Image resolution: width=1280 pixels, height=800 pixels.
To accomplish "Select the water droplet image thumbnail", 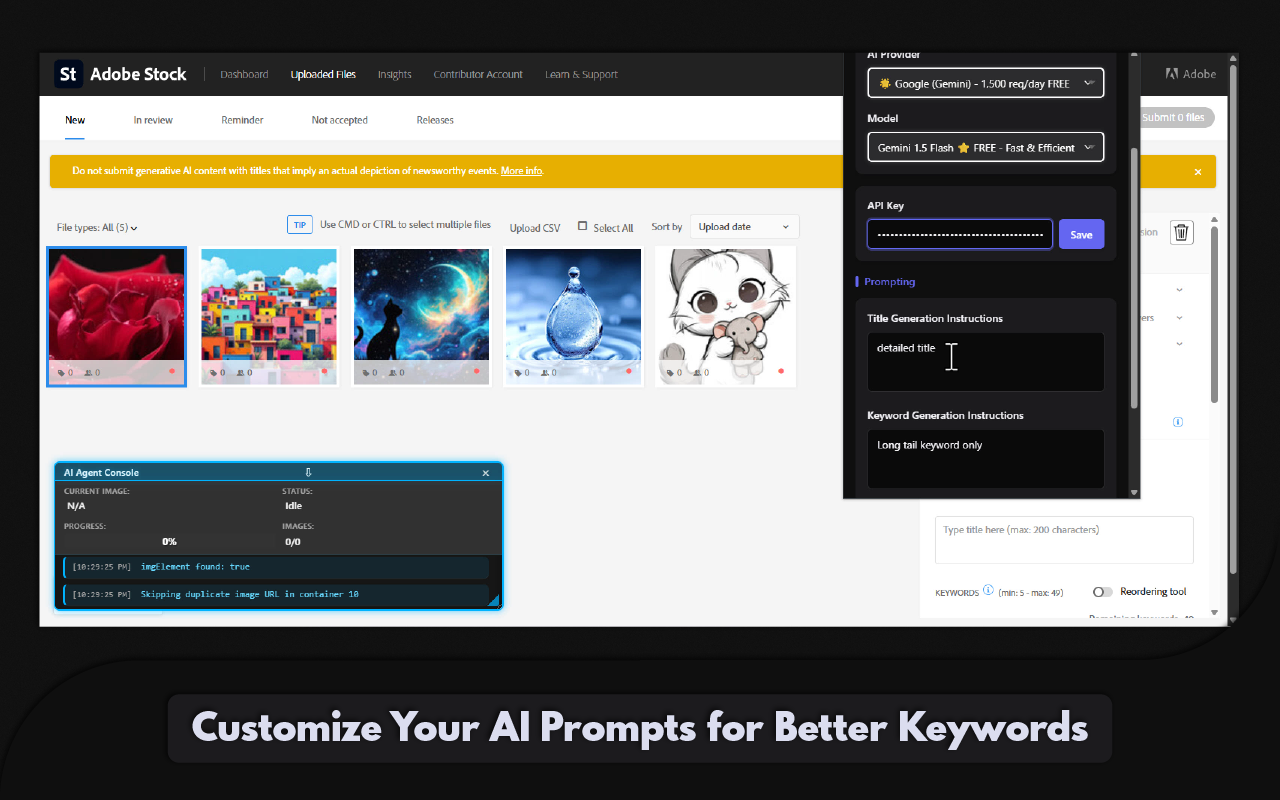I will tap(573, 316).
